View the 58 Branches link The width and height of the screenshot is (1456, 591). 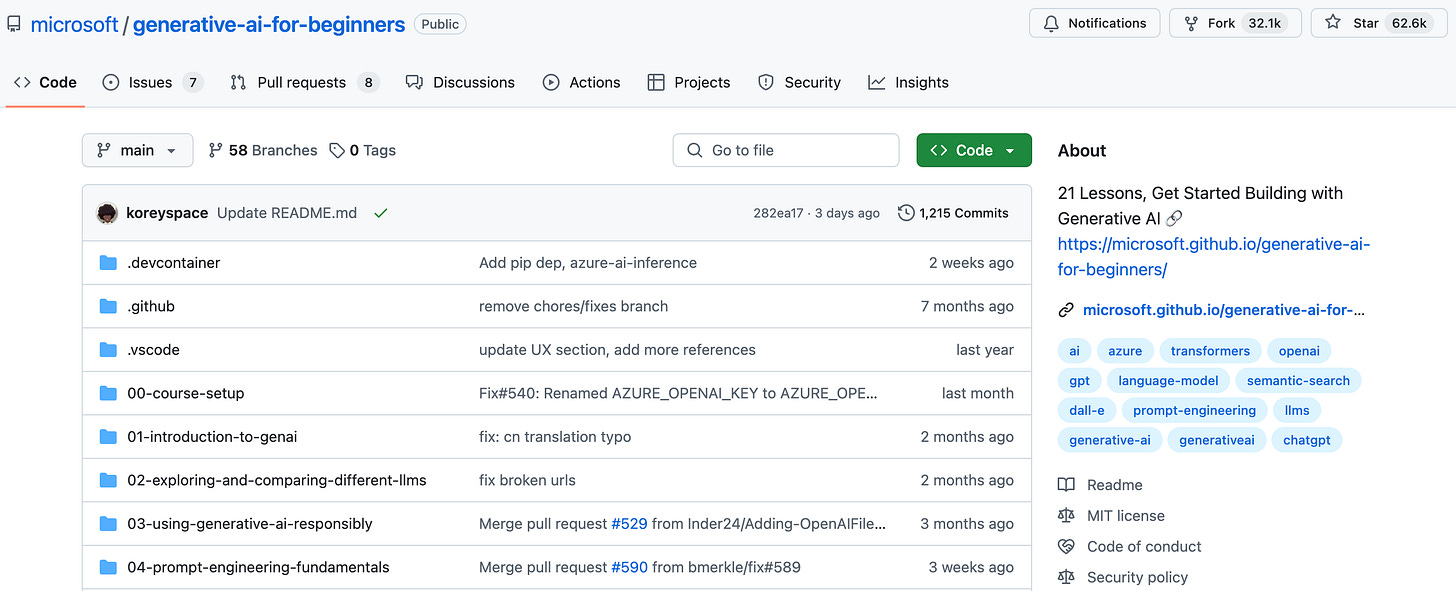pyautogui.click(x=262, y=150)
